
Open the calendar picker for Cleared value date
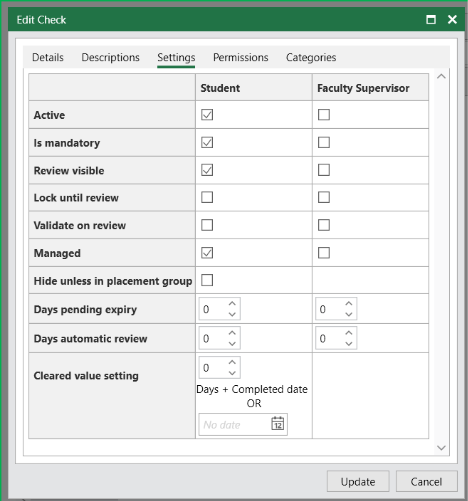coord(278,424)
